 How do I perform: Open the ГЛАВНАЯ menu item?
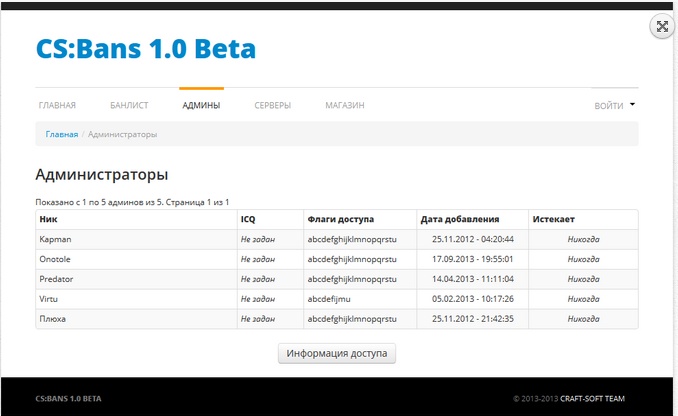pos(57,105)
